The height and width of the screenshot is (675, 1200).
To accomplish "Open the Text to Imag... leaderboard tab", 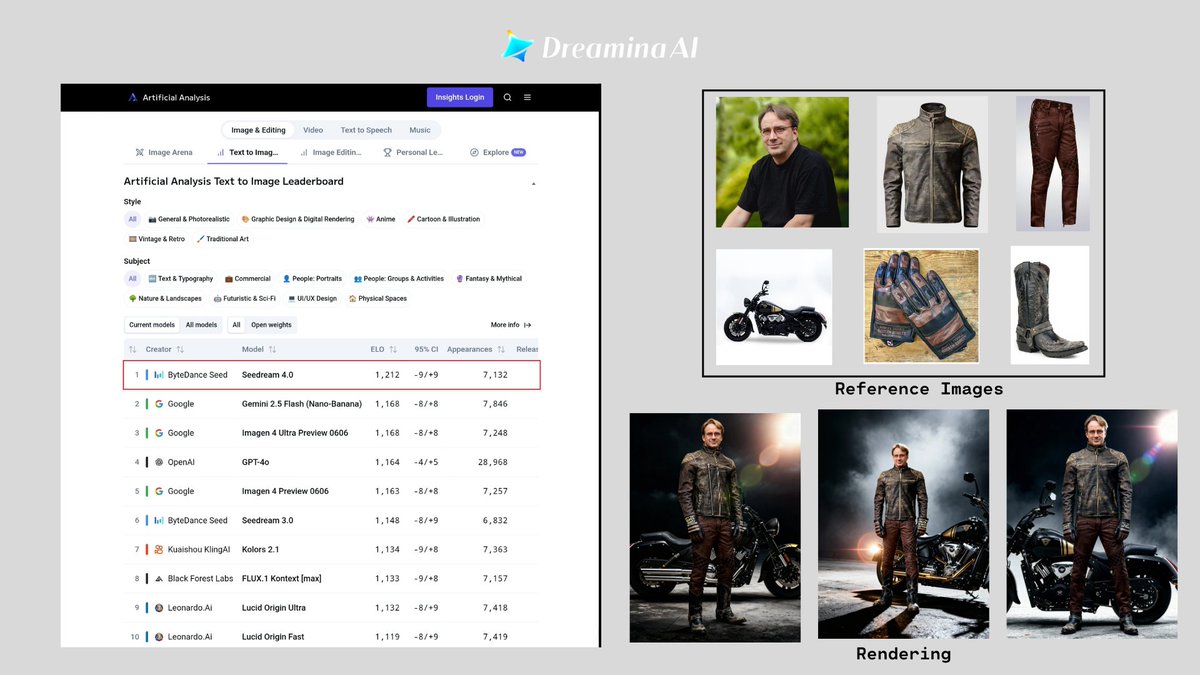I will [x=247, y=153].
